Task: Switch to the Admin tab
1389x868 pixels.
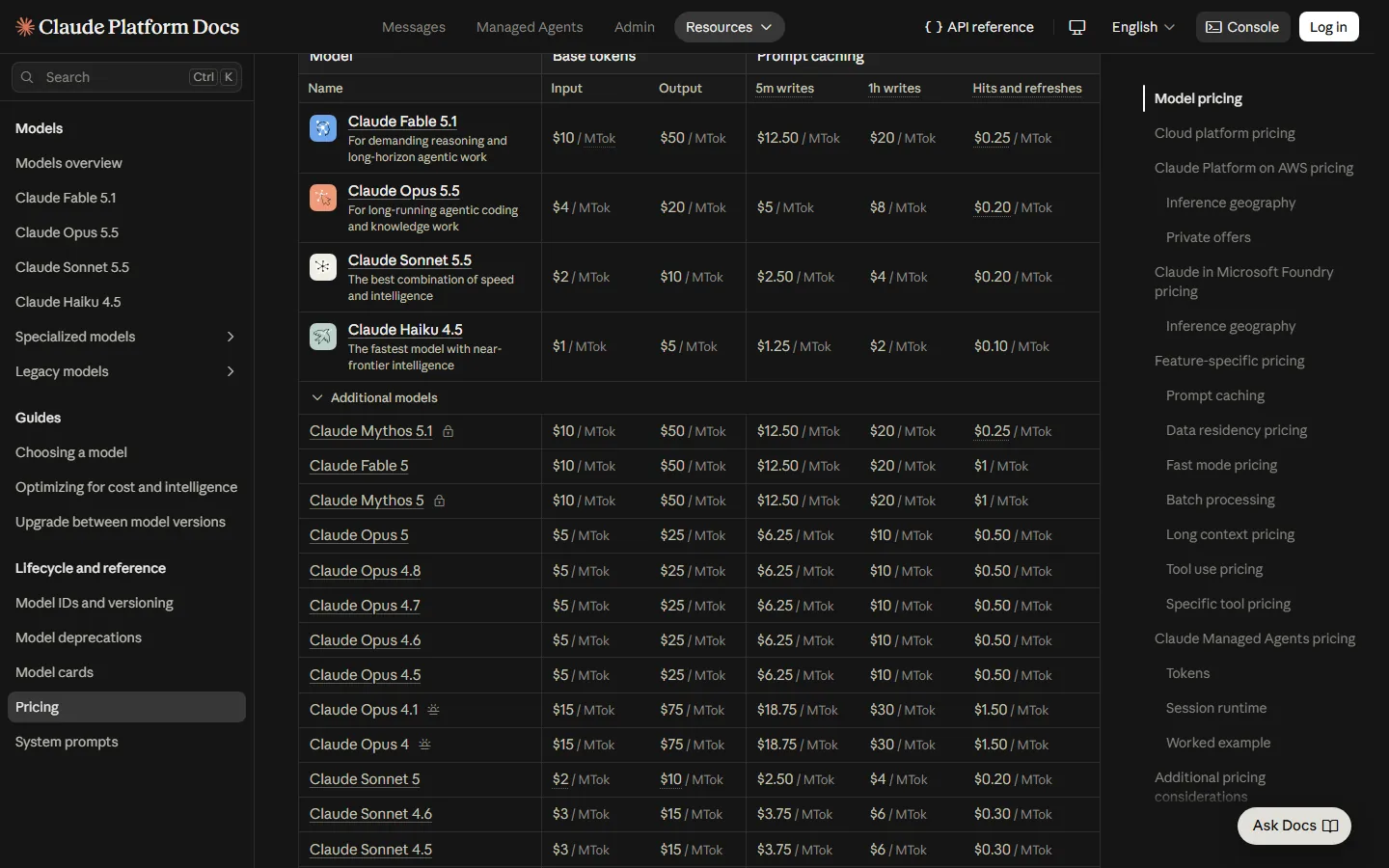Action: pos(635,27)
